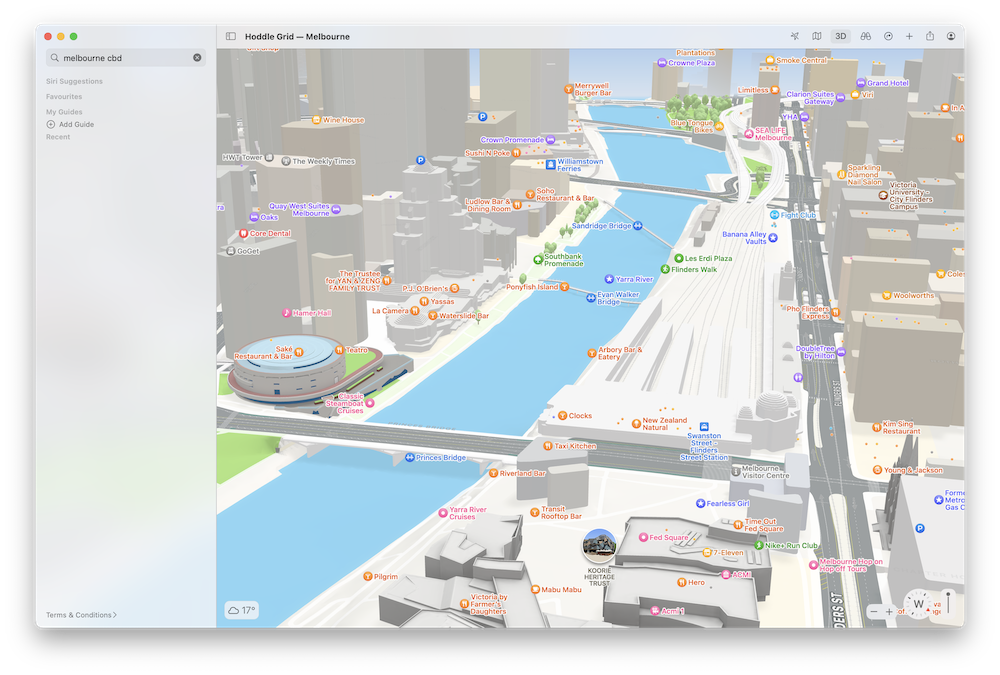Open the account profile icon
The height and width of the screenshot is (675, 1000).
point(951,36)
